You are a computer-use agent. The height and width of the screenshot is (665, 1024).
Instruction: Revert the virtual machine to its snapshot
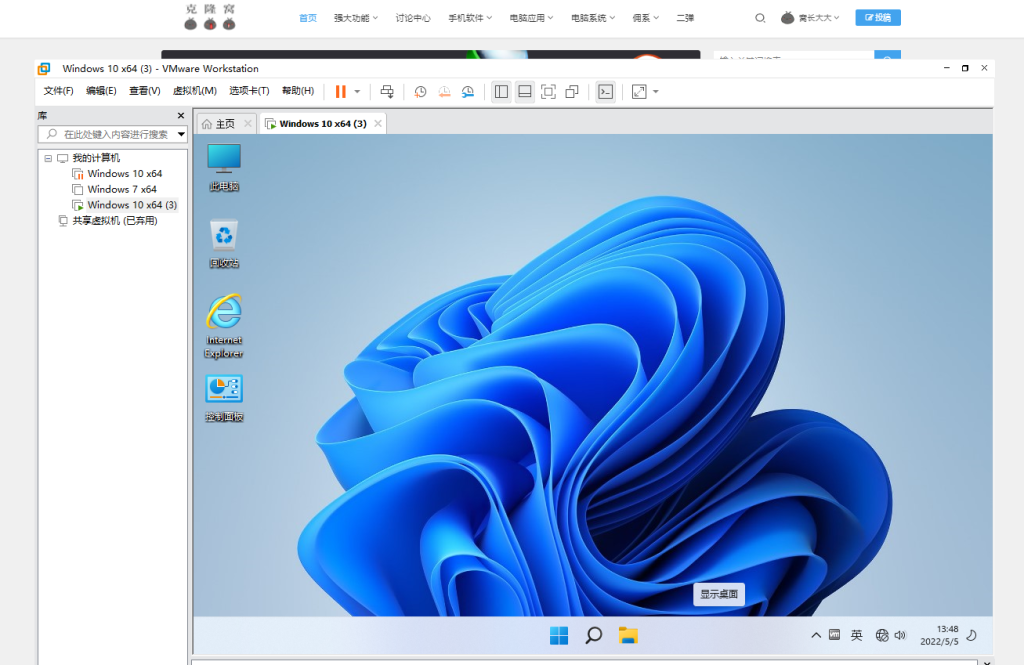coord(444,91)
